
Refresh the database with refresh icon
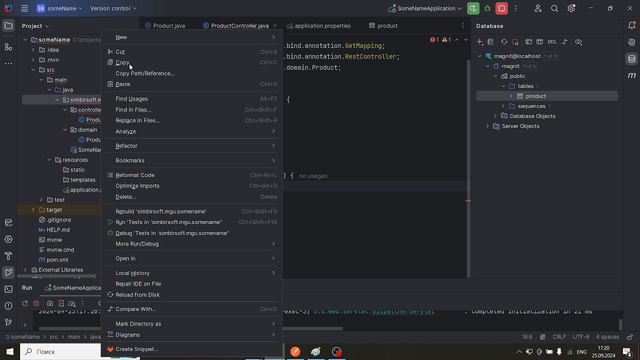point(504,42)
